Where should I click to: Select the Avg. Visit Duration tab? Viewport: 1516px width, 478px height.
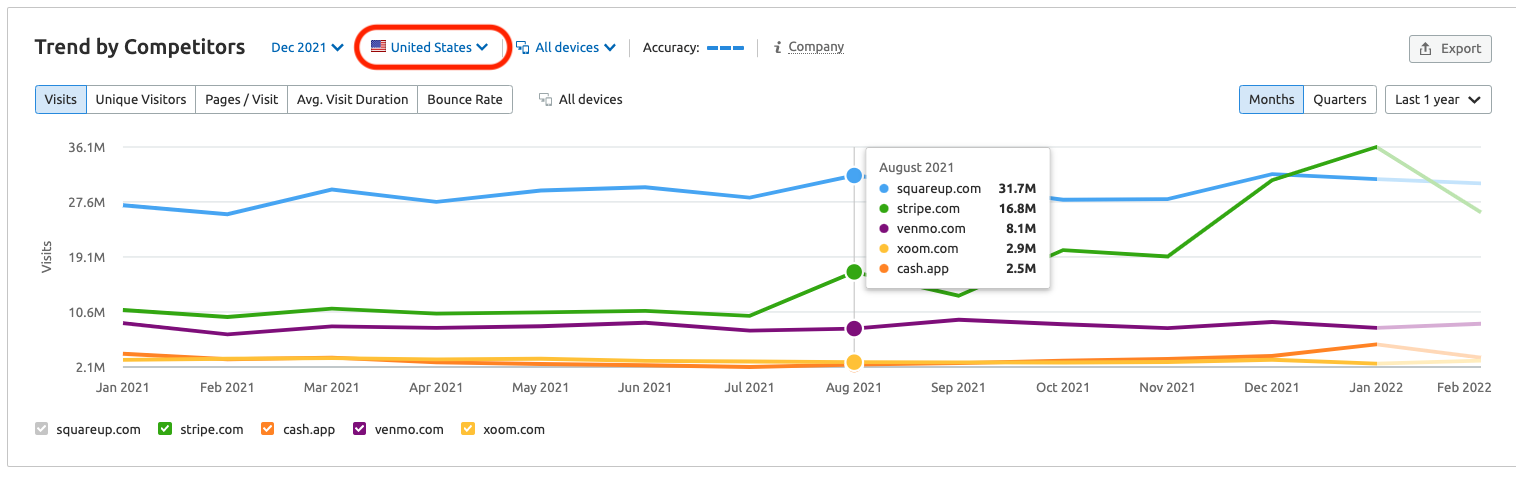[x=353, y=99]
